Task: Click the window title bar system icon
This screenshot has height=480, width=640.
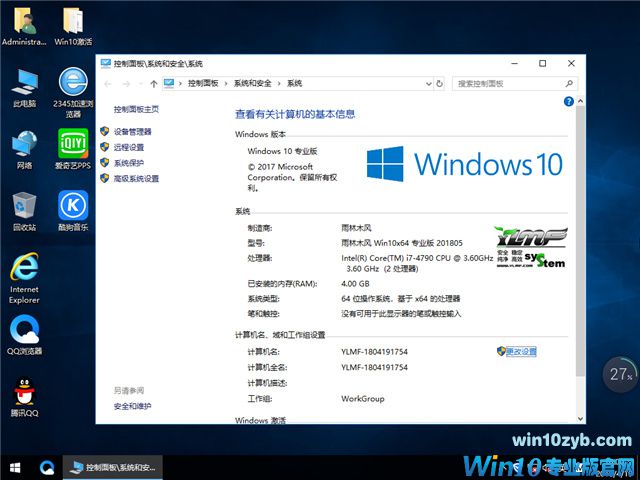Action: click(106, 63)
